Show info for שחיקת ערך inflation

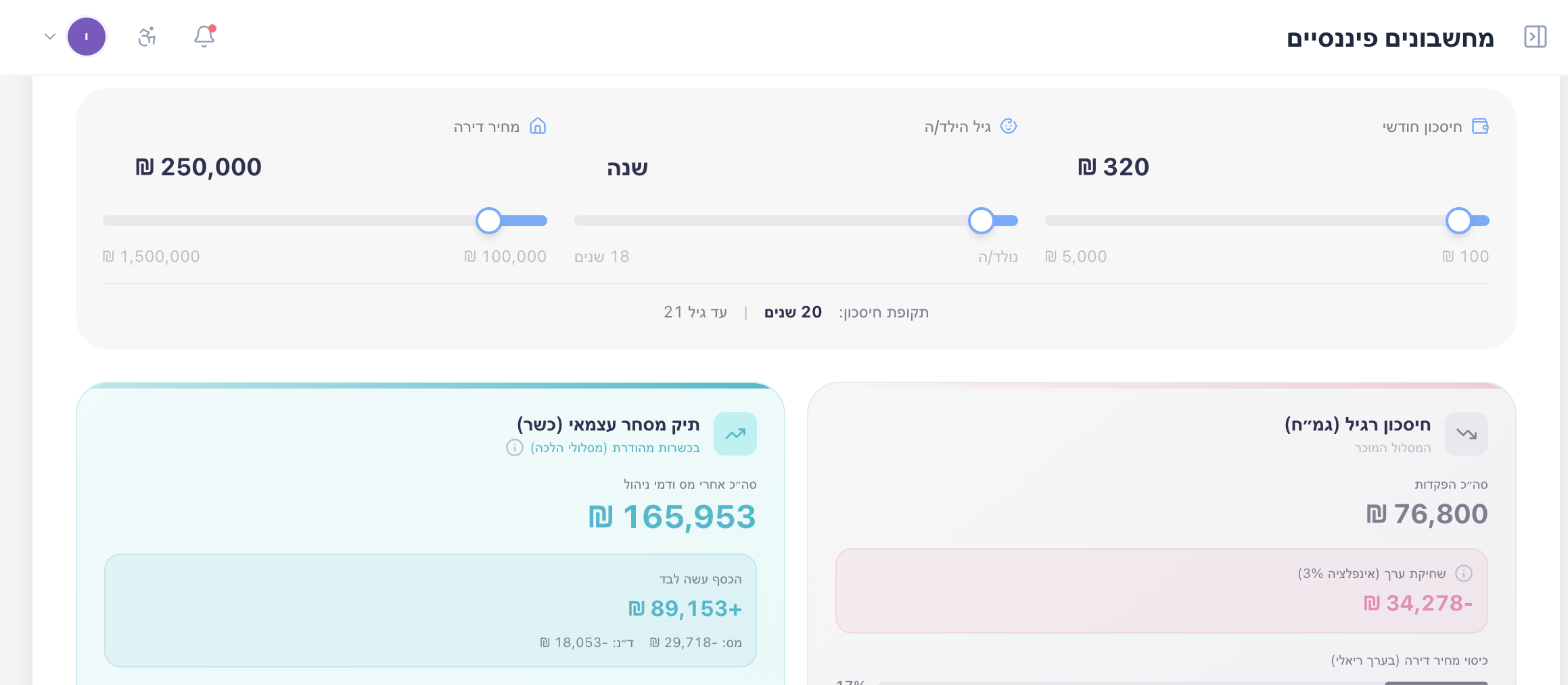point(1464,574)
